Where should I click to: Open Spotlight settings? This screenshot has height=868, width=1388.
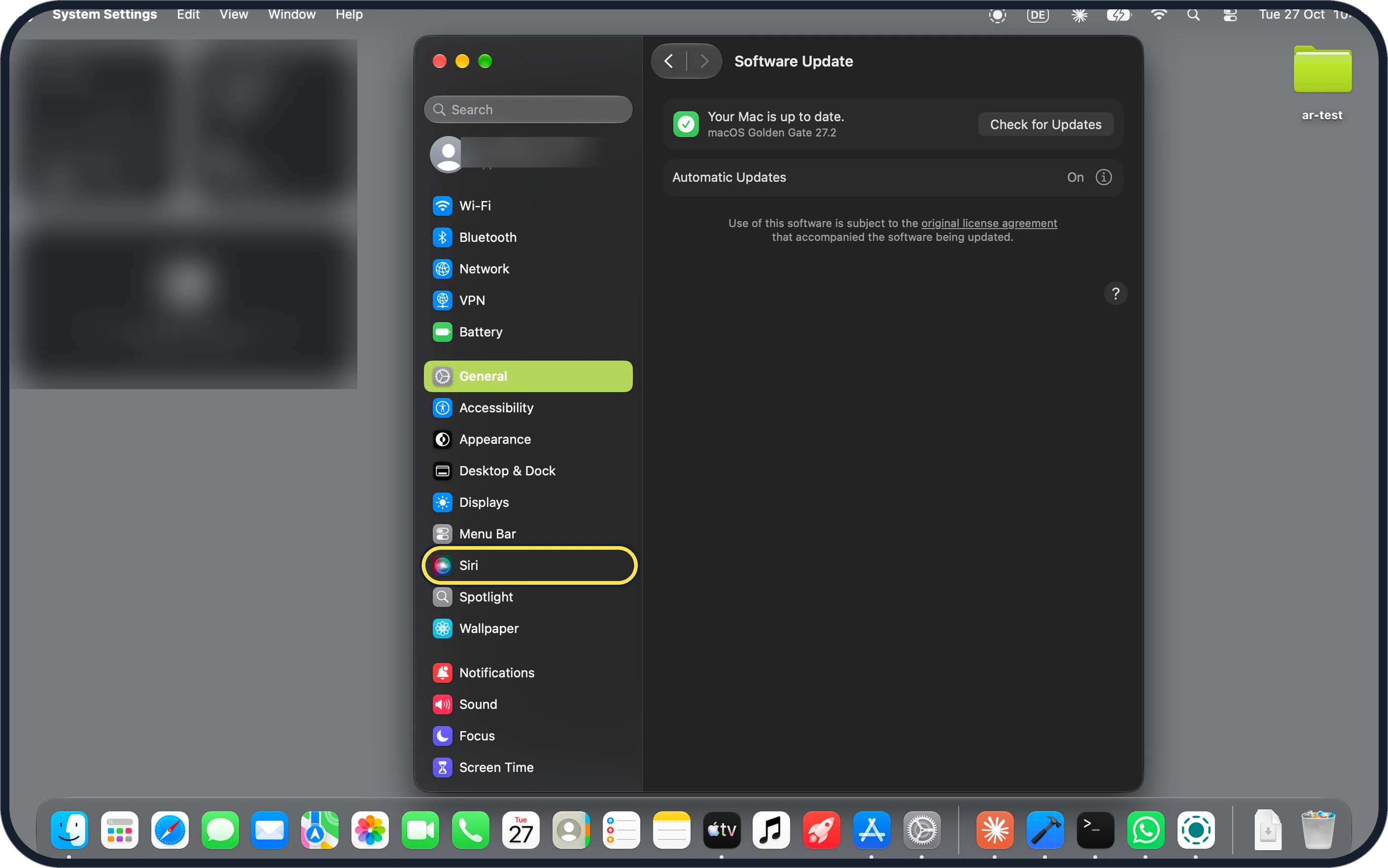tap(528, 597)
